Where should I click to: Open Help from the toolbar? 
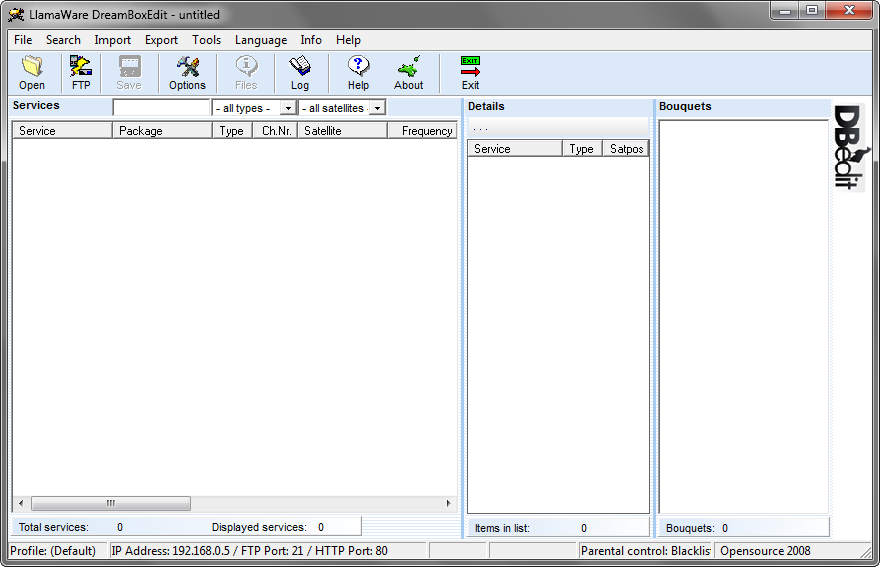pos(358,73)
